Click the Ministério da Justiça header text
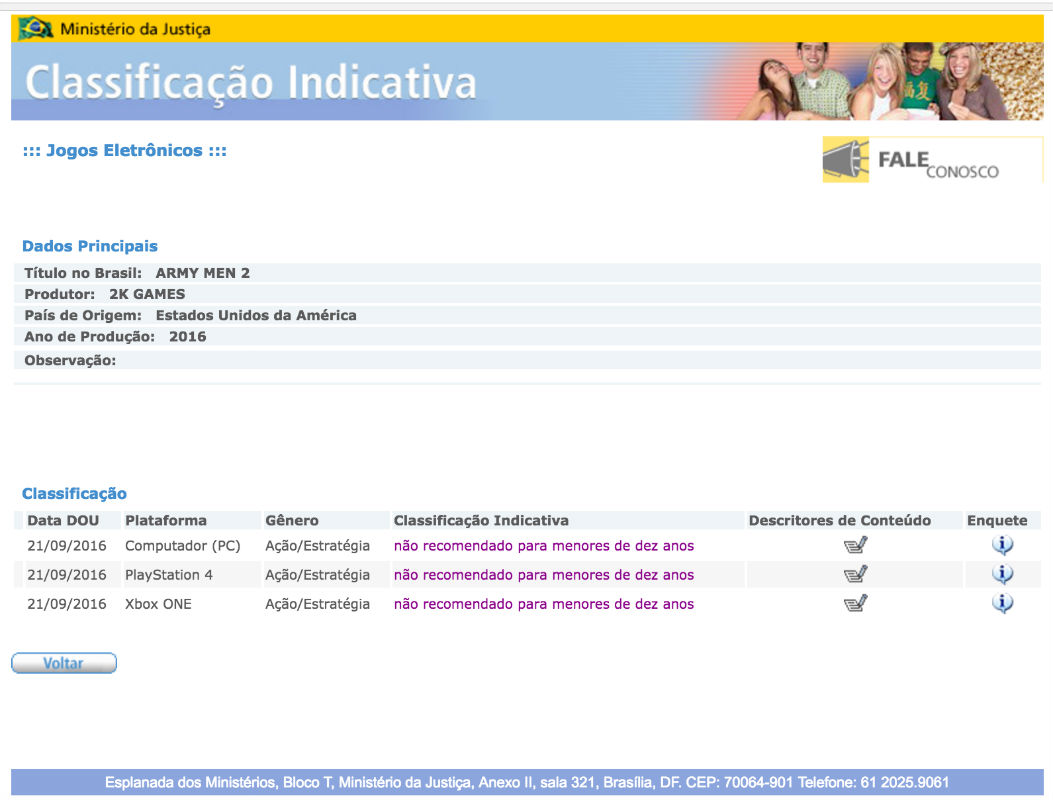1053x800 pixels. click(135, 29)
